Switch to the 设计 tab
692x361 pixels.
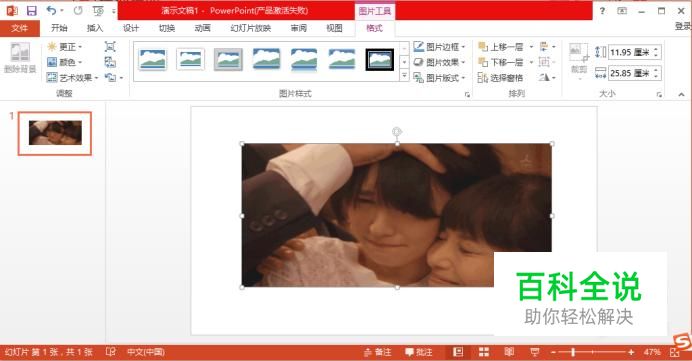131,28
